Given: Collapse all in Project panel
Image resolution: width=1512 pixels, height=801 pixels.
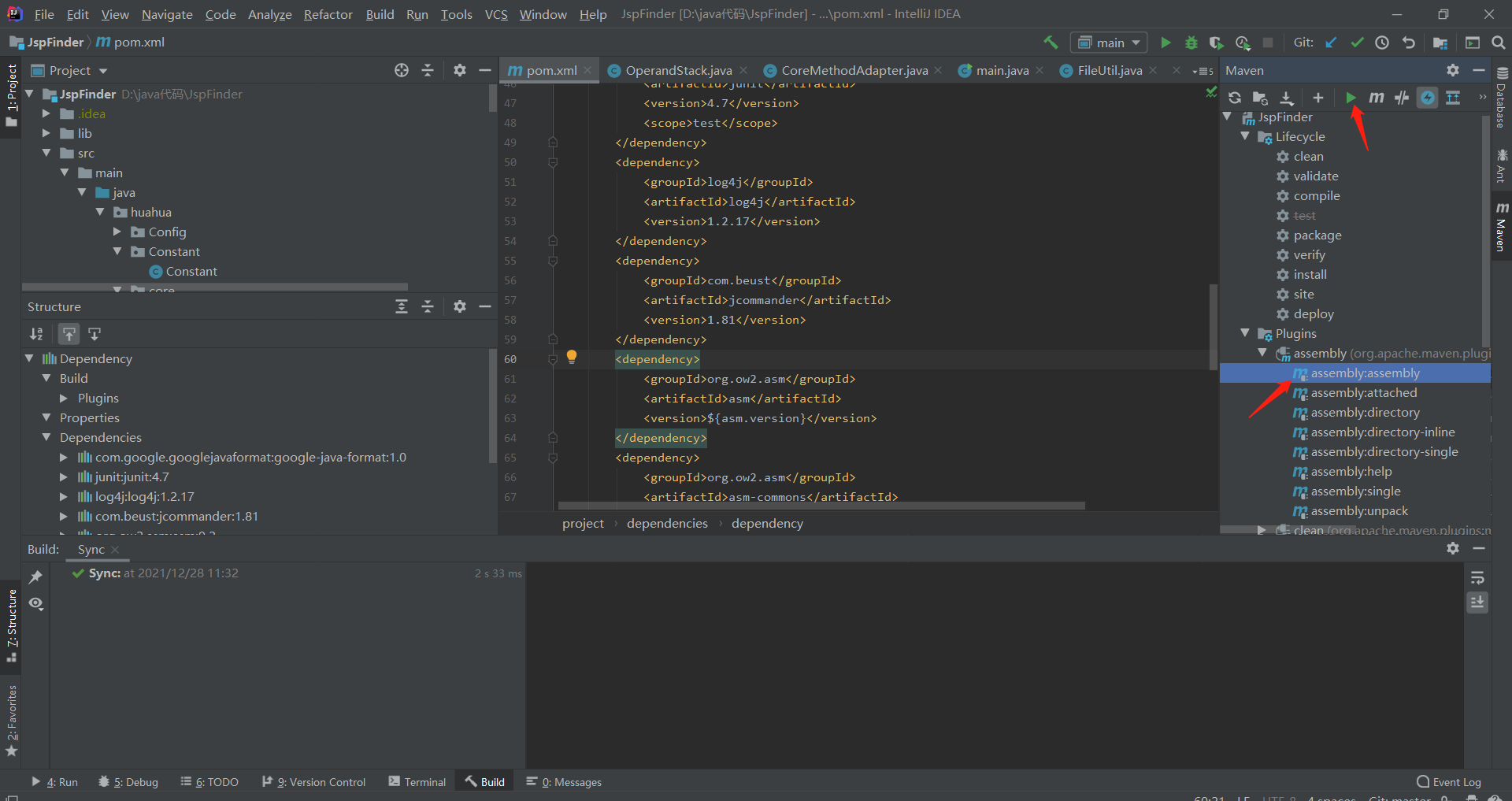Looking at the screenshot, I should pos(428,70).
